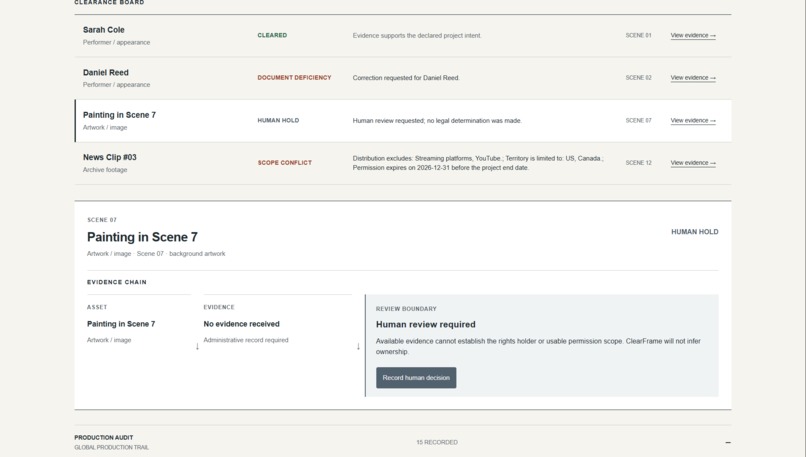806x457 pixels.
Task: Click the 'No evidence received' entry
Action: point(241,324)
